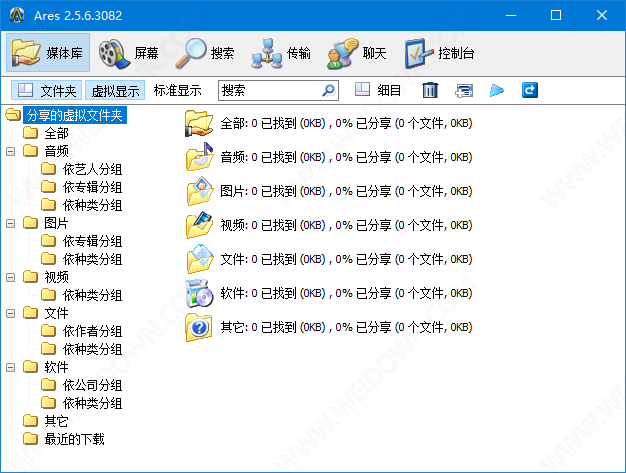
Task: Select 依种类分组 under 文件
Action: [92, 349]
